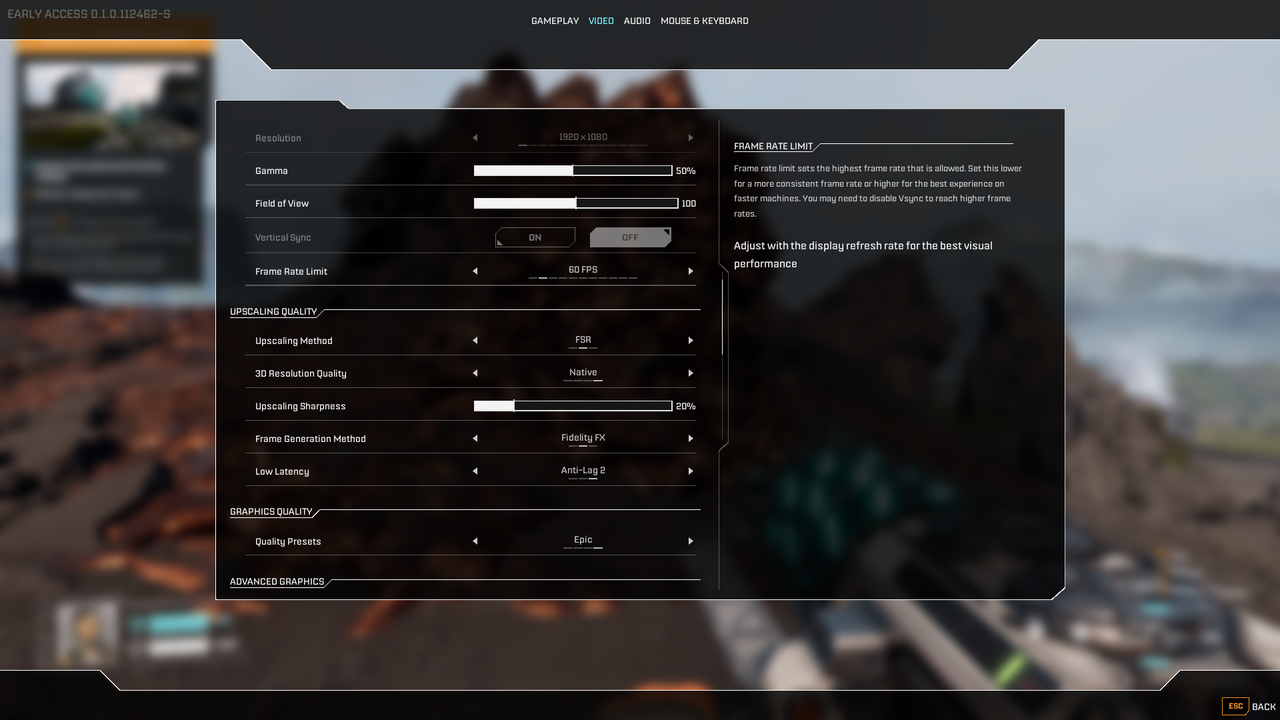The height and width of the screenshot is (720, 1280).
Task: Advance Quality Presets with right arrow
Action: coord(690,540)
